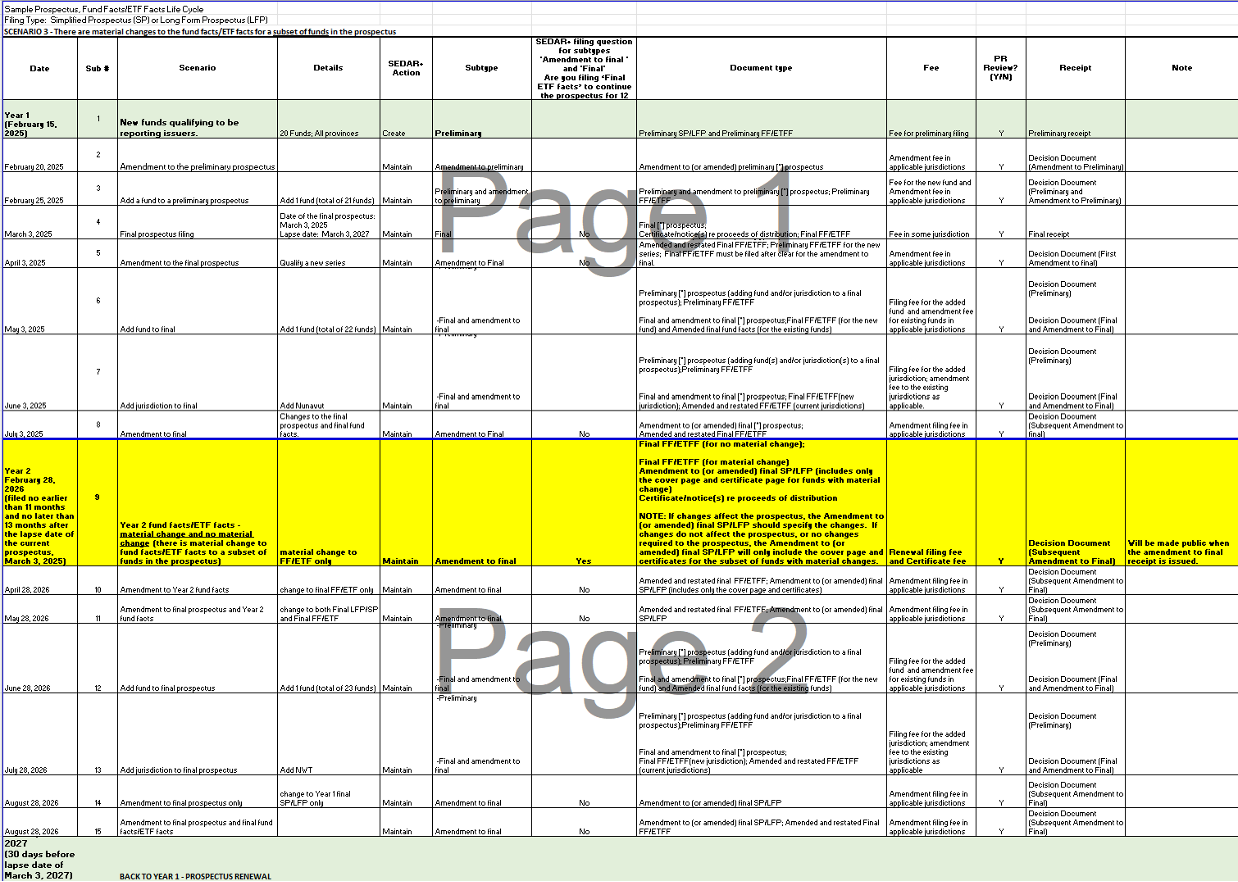Select the 'PR Review? (Y/N)' header cell
Image resolution: width=1238 pixels, height=882 pixels.
[1001, 68]
